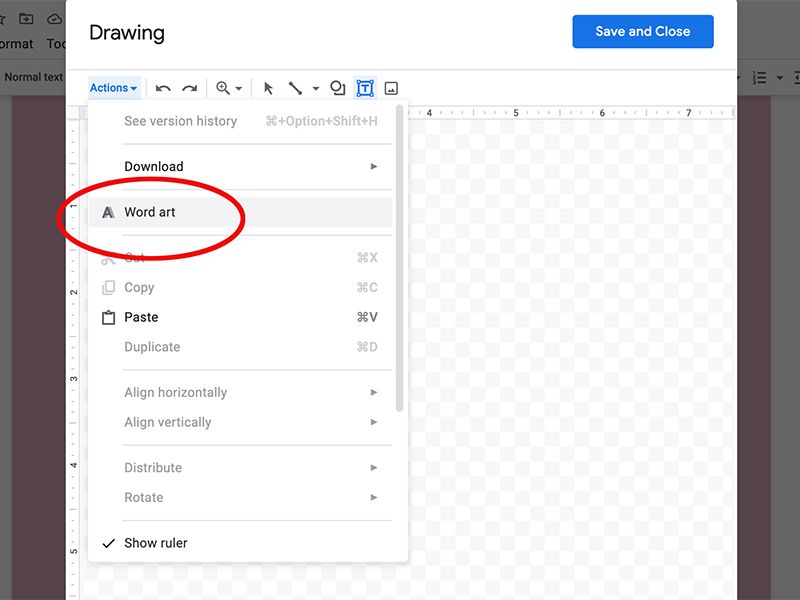Choose the Select arrow tool
This screenshot has height=600, width=800.
click(x=269, y=88)
